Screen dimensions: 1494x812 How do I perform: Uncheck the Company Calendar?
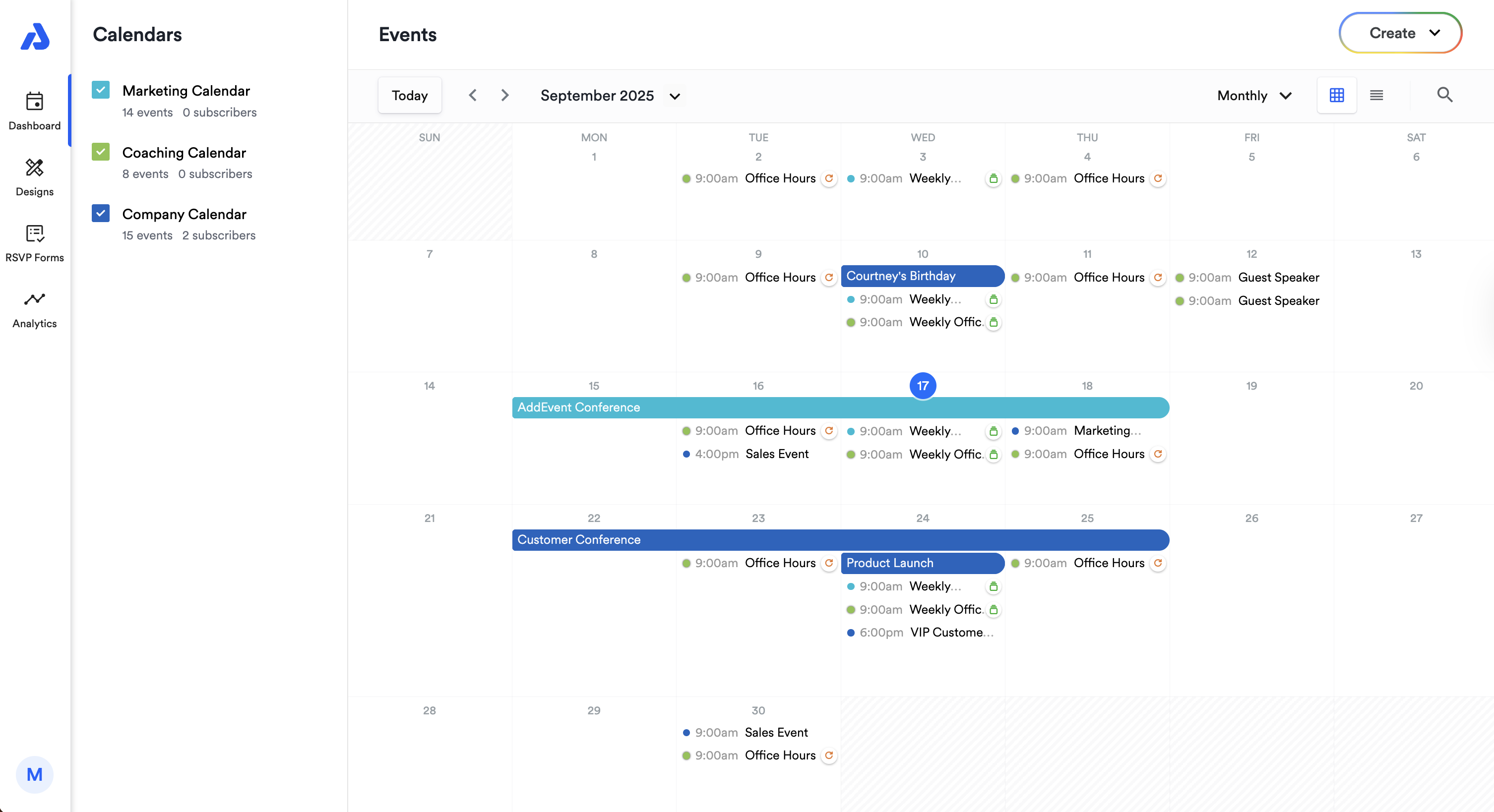pos(100,213)
